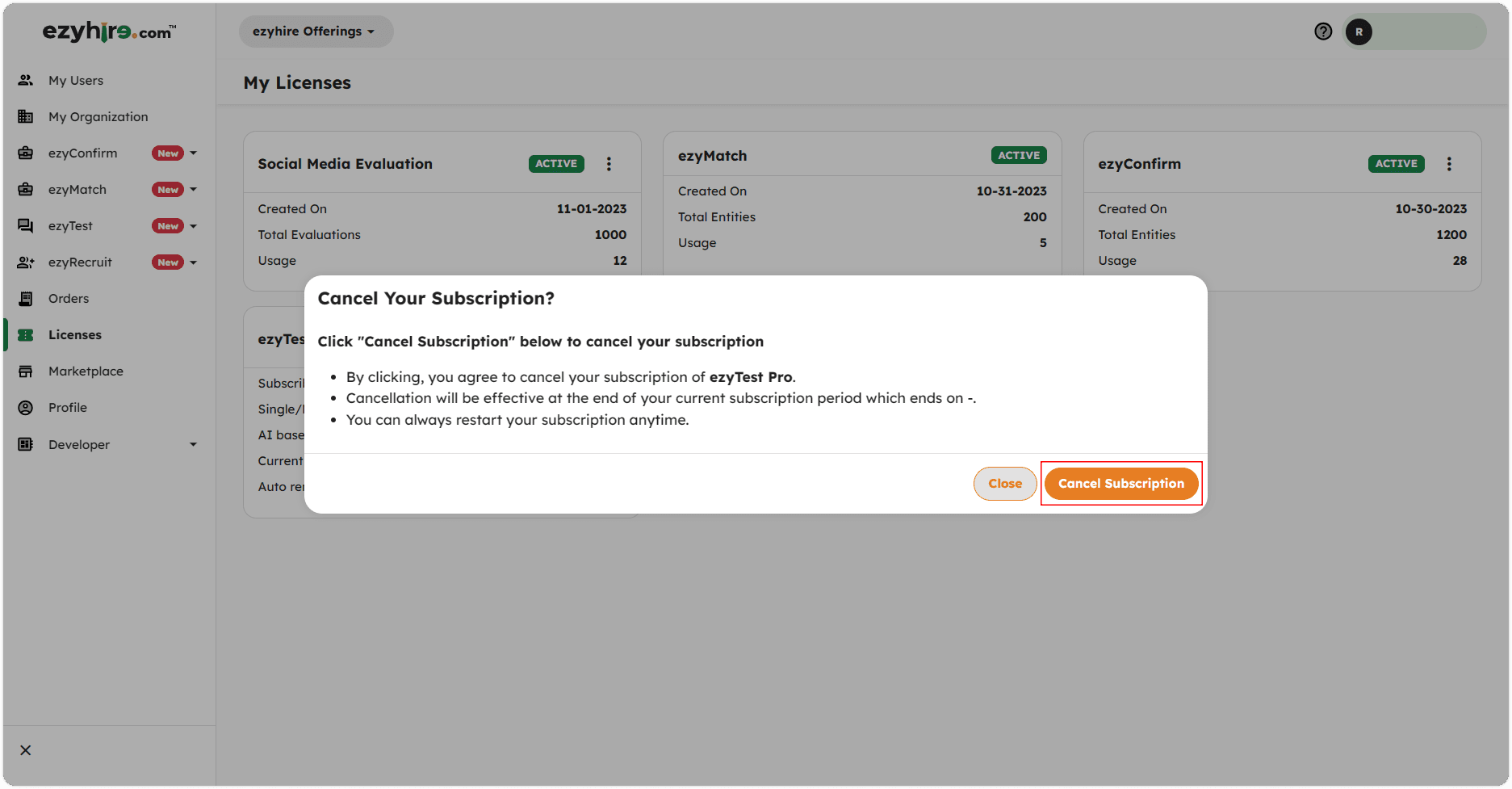This screenshot has height=789, width=1512.
Task: Click ezyMatch Total Entities value 200
Action: point(1035,217)
